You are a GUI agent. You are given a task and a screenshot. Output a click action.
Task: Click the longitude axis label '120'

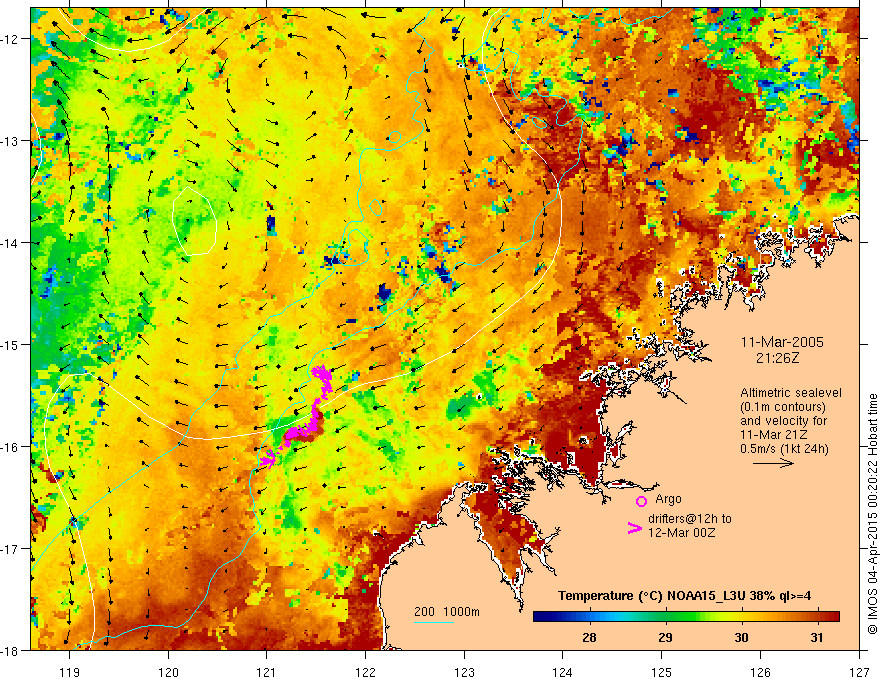[168, 672]
